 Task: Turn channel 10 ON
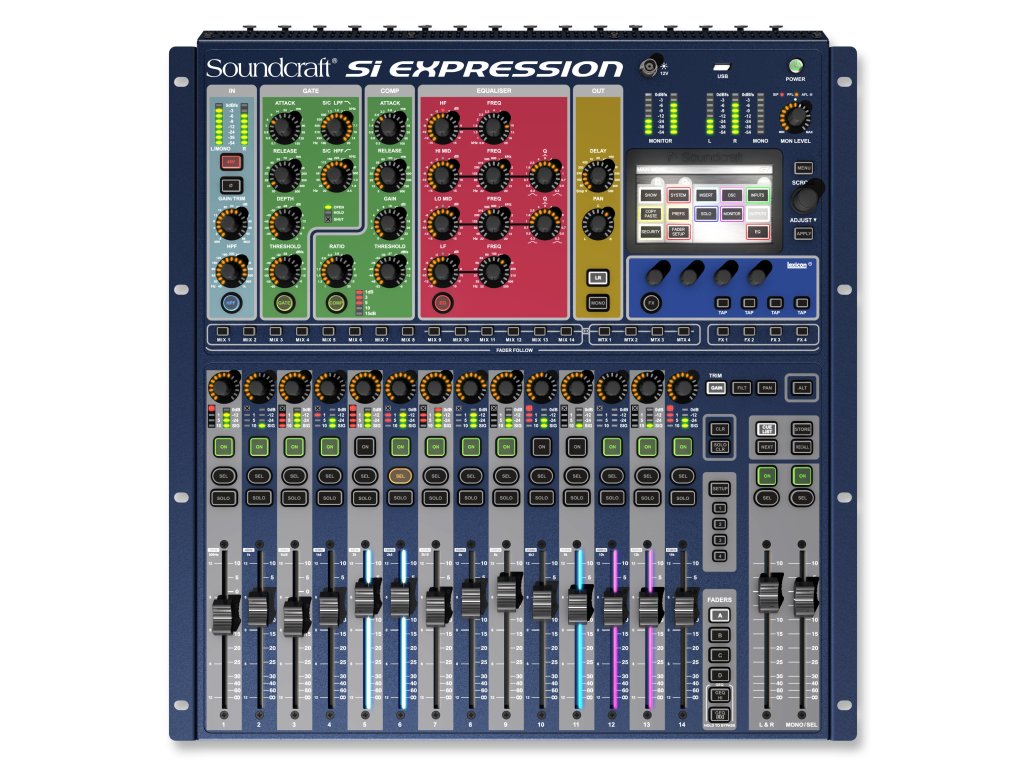(x=541, y=447)
